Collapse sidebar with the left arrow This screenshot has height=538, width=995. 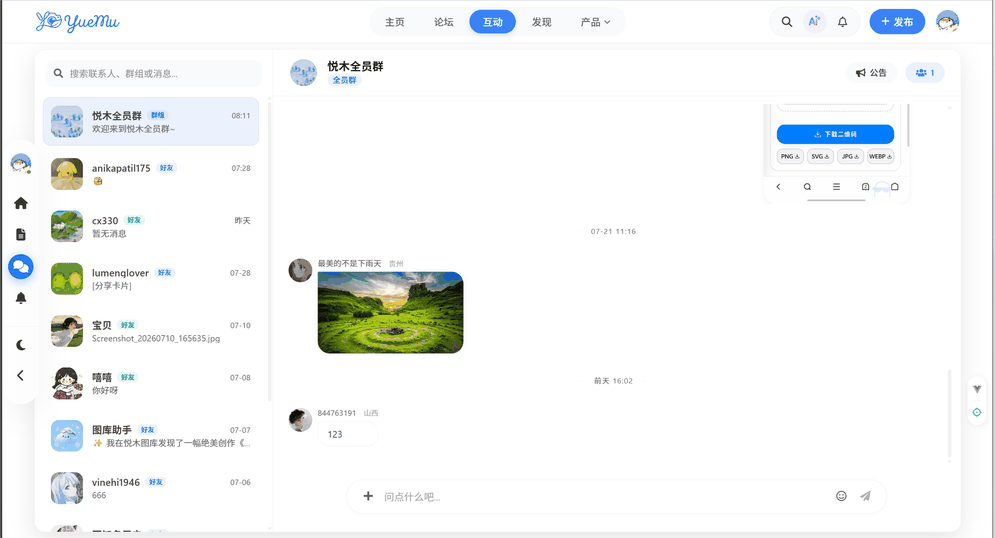coord(20,376)
